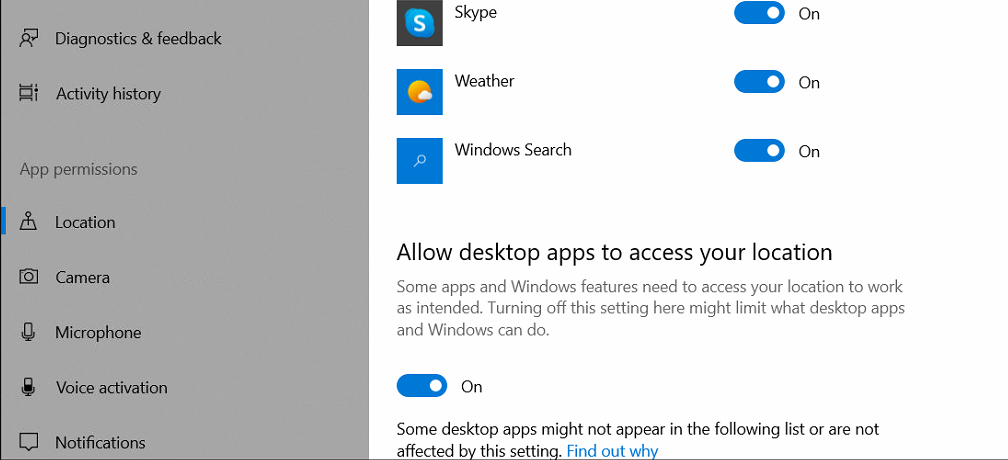Click the Notifications icon in sidebar
Image resolution: width=1008 pixels, height=460 pixels.
coord(28,442)
